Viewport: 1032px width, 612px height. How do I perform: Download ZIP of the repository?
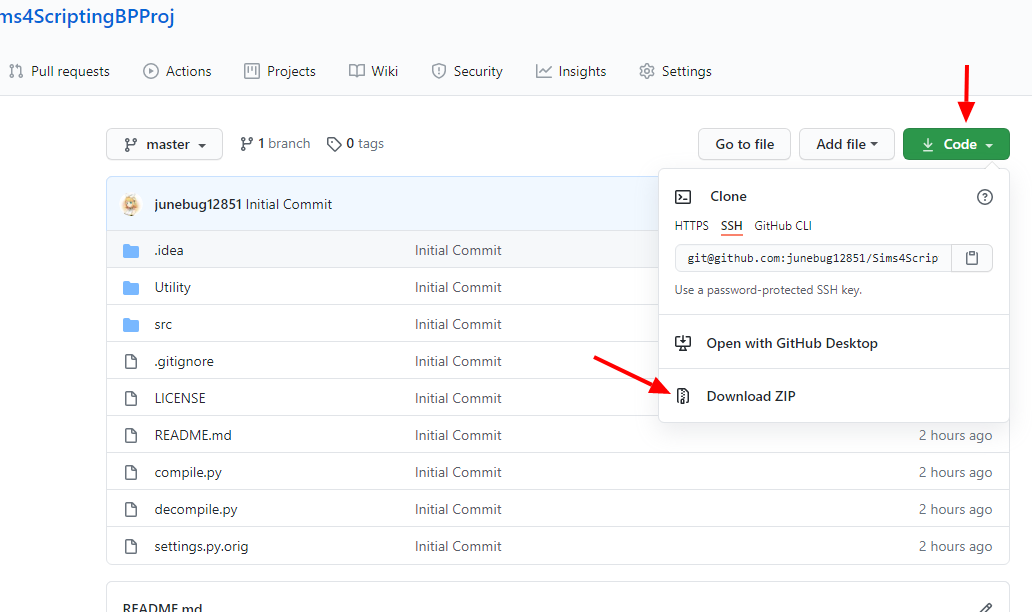[x=750, y=396]
